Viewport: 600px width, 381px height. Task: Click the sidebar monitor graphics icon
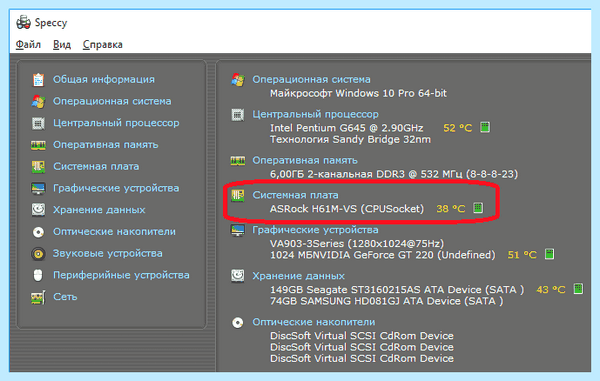[38, 188]
